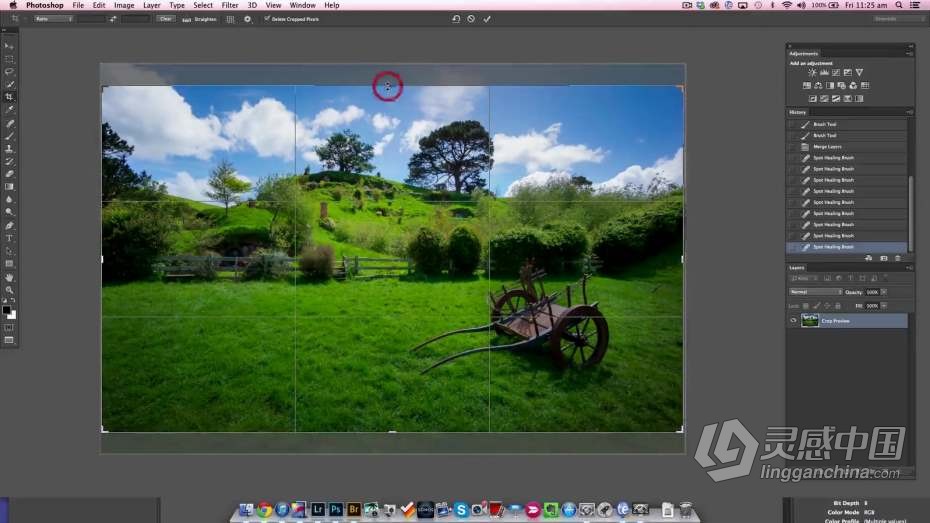Viewport: 930px width, 523px height.
Task: Add a Vibrance adjustment triangle icon
Action: point(859,72)
